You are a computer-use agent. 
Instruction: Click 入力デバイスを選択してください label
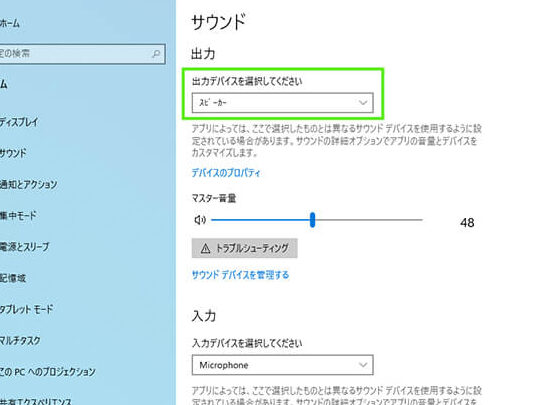click(247, 343)
